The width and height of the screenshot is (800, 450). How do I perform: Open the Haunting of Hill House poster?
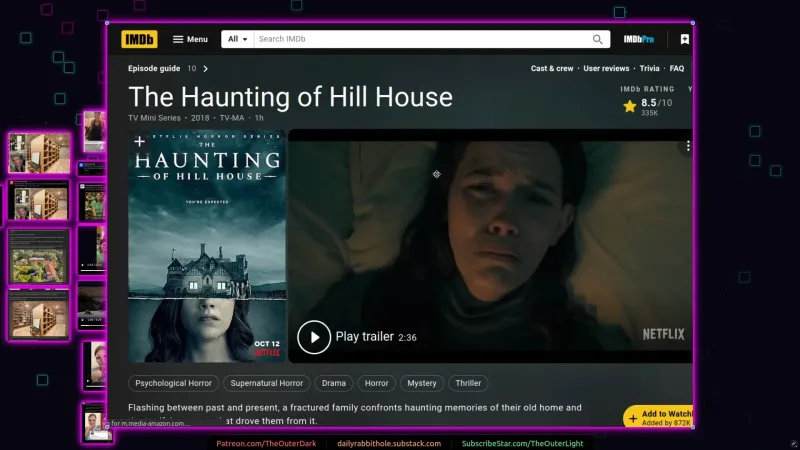coord(207,246)
